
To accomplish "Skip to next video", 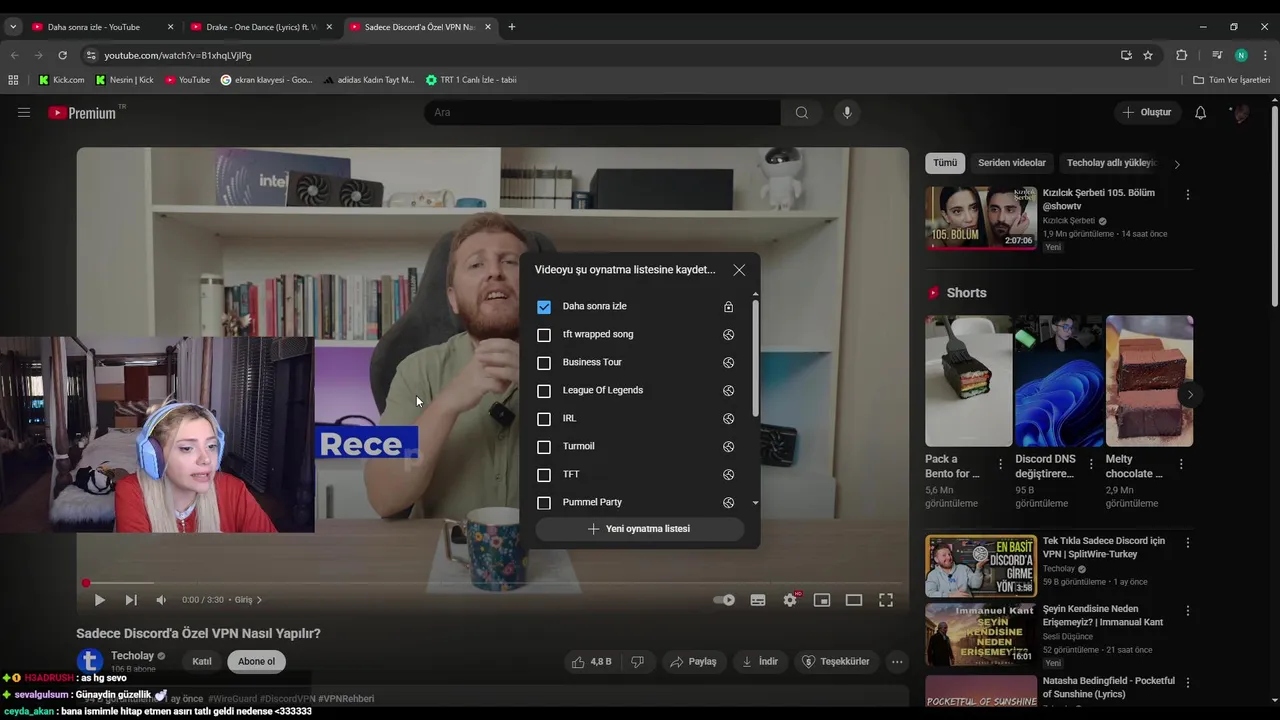I will point(131,600).
